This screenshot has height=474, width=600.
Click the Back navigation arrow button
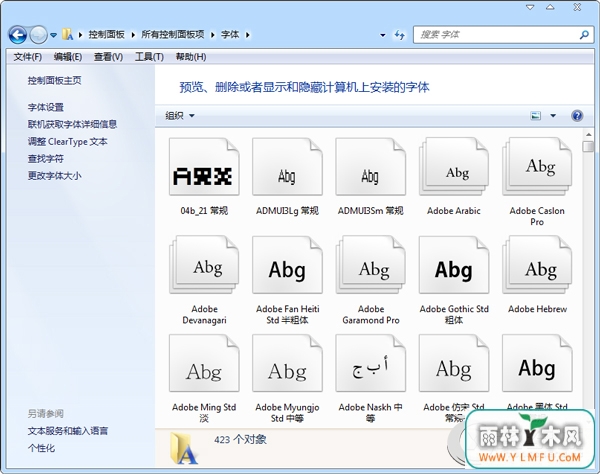click(18, 35)
